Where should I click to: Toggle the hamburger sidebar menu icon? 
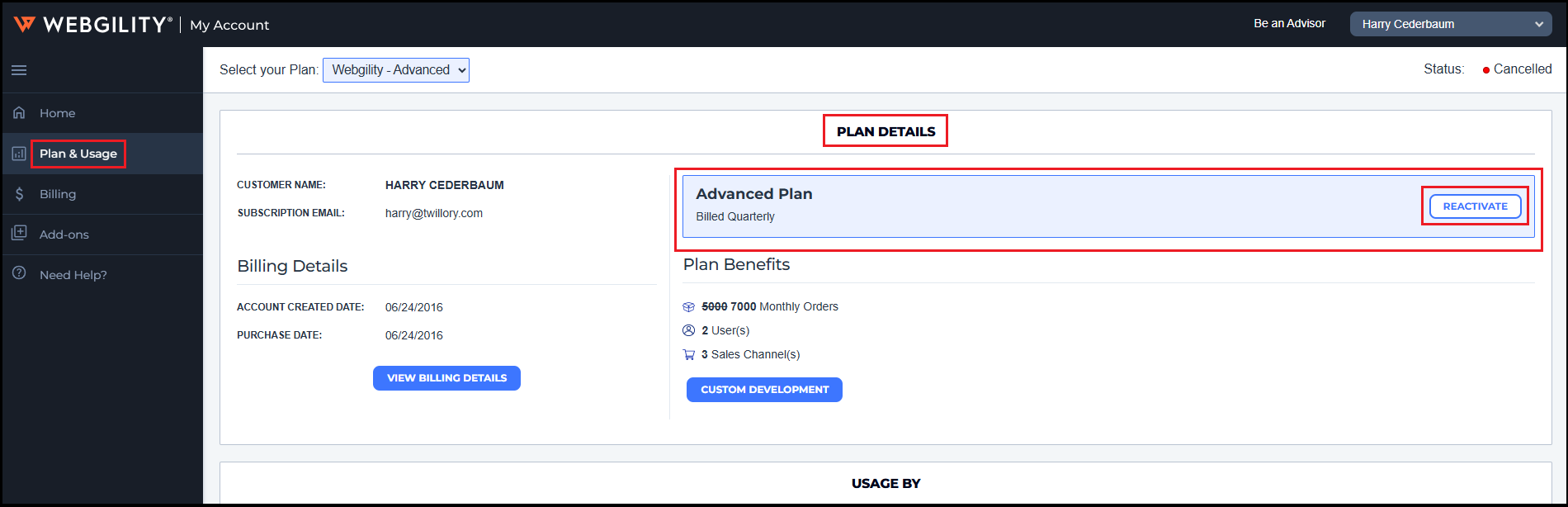pos(19,70)
